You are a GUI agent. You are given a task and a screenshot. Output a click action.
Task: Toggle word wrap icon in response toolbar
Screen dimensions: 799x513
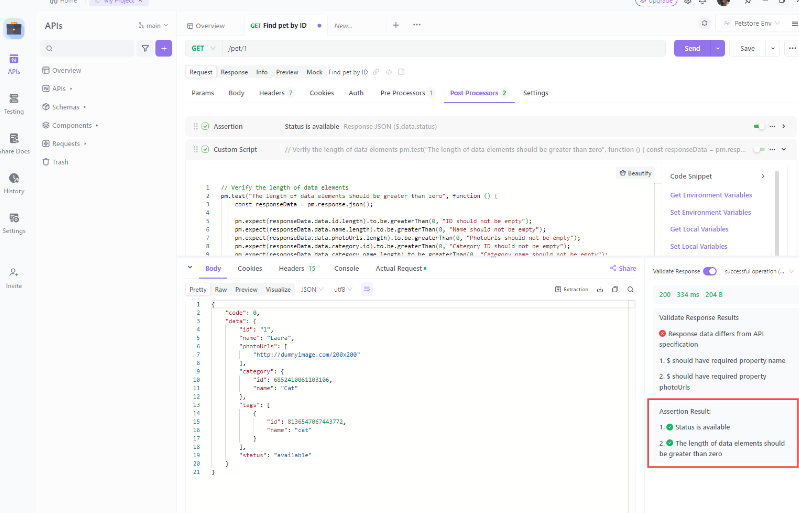(x=367, y=289)
